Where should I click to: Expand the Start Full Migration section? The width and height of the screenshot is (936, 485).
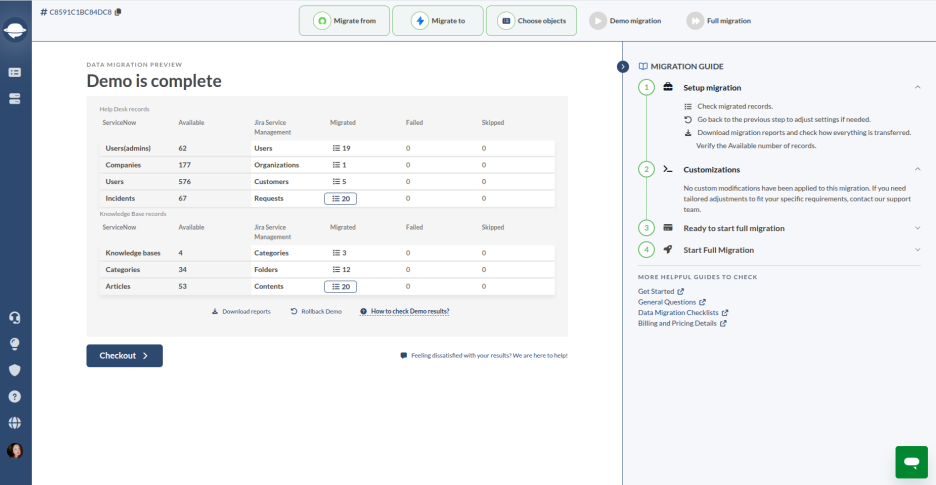tap(917, 250)
